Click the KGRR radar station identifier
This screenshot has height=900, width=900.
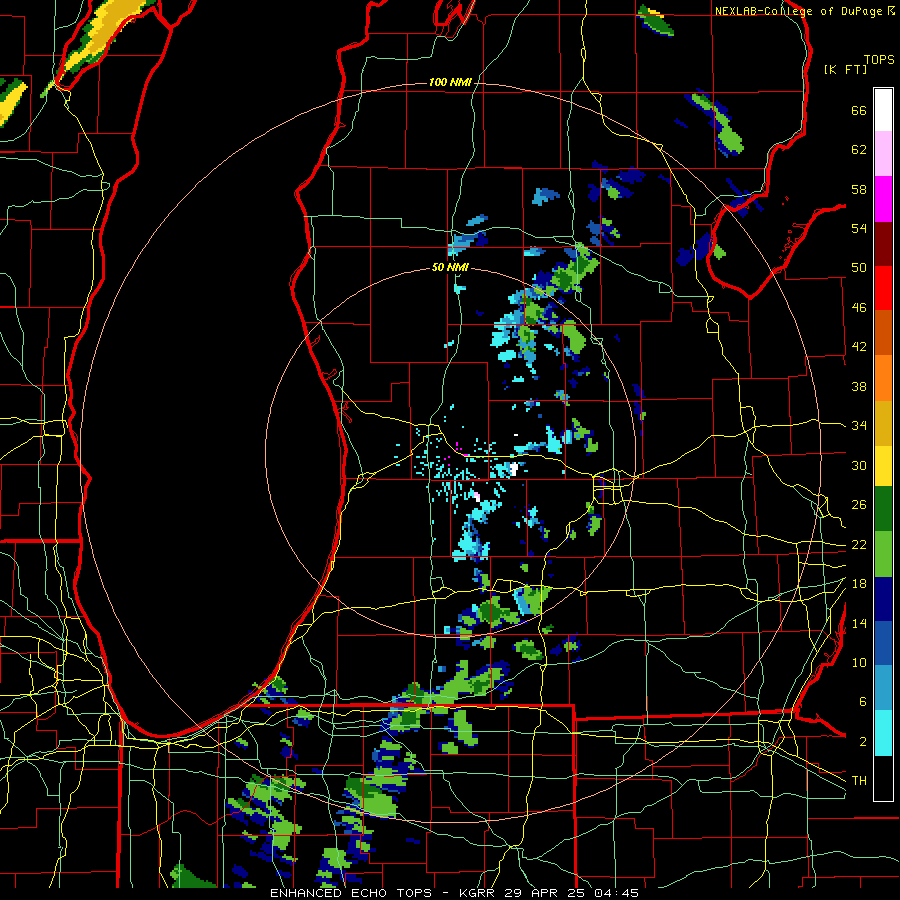[479, 893]
